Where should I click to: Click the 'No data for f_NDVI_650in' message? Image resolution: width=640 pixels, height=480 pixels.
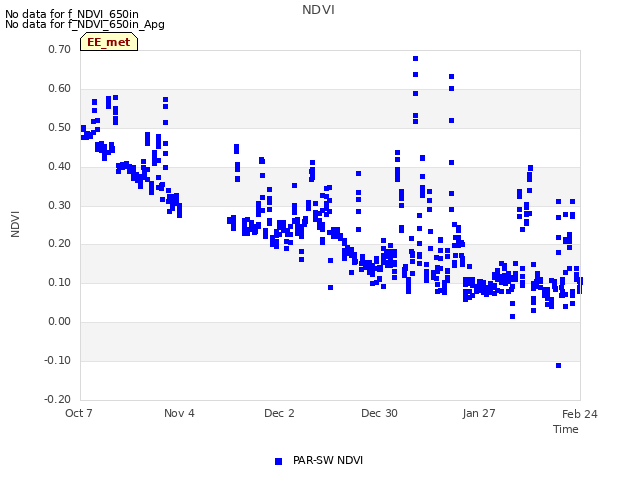[x=72, y=14]
